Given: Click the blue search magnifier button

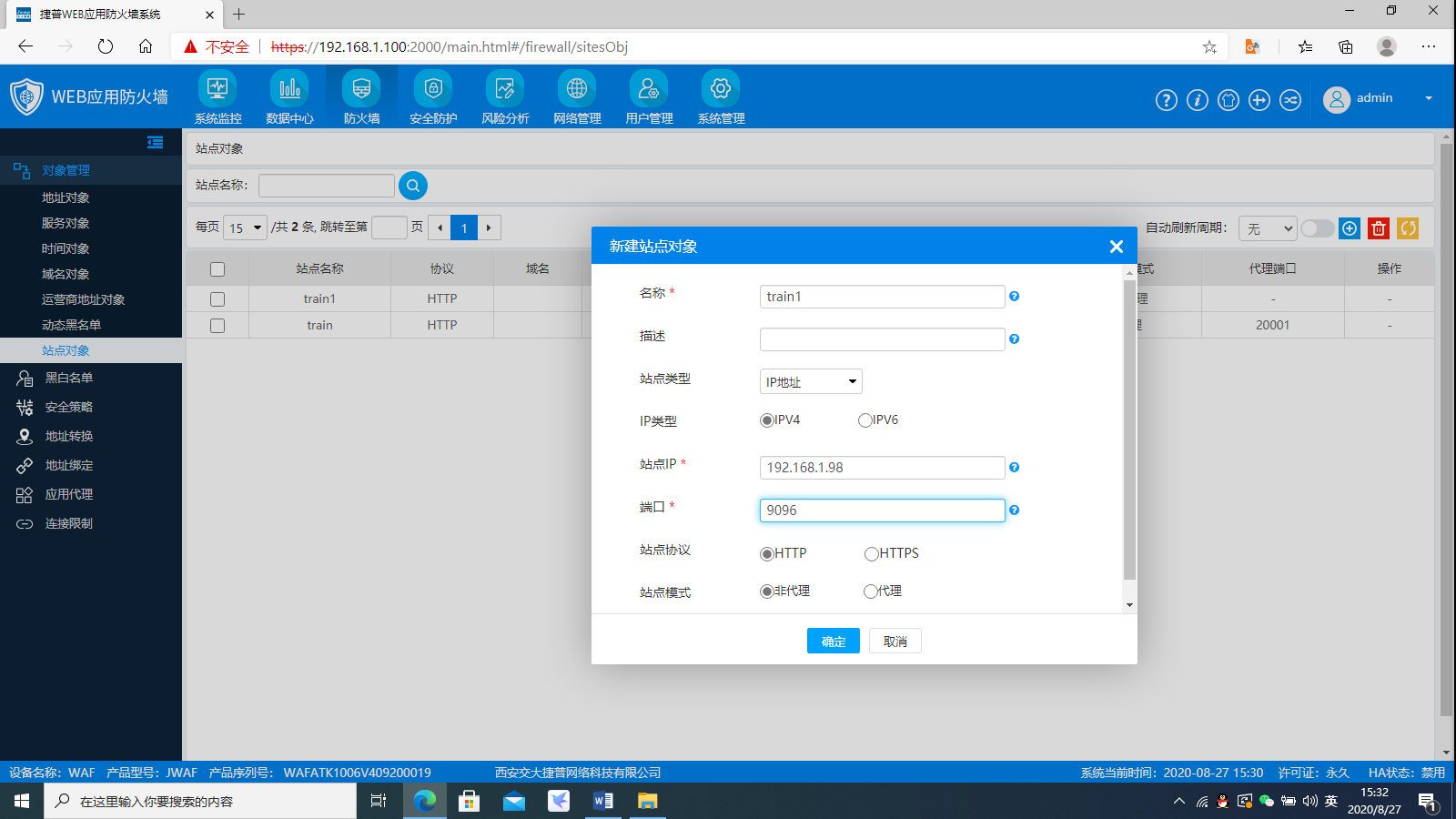Looking at the screenshot, I should 413,186.
